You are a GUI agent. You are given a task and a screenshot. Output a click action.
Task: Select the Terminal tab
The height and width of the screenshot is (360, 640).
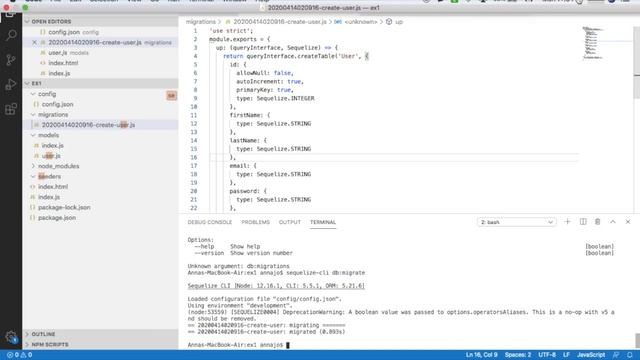coord(323,222)
